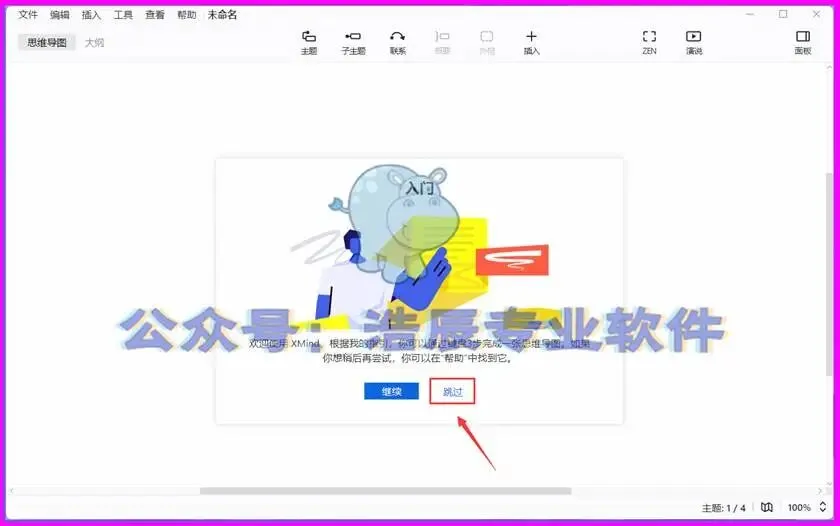Screen dimensions: 840x526
Task: Minimize the XMind window
Action: [750, 14]
